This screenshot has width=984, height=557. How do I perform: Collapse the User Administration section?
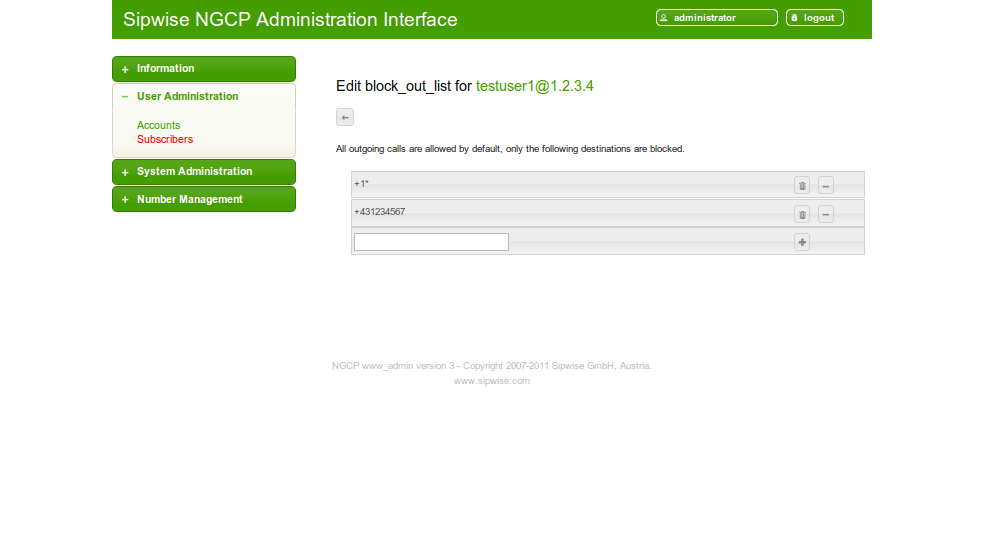coord(204,97)
